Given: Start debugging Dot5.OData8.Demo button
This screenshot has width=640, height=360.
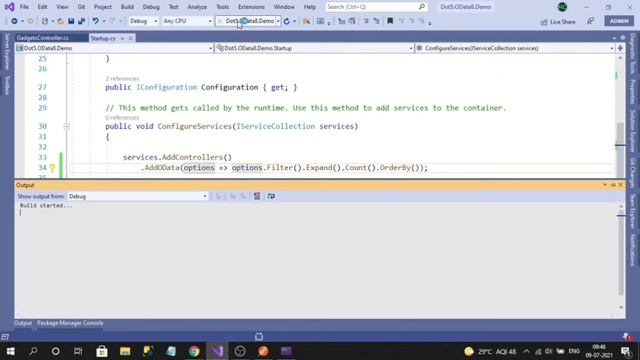Looking at the screenshot, I should click(246, 21).
